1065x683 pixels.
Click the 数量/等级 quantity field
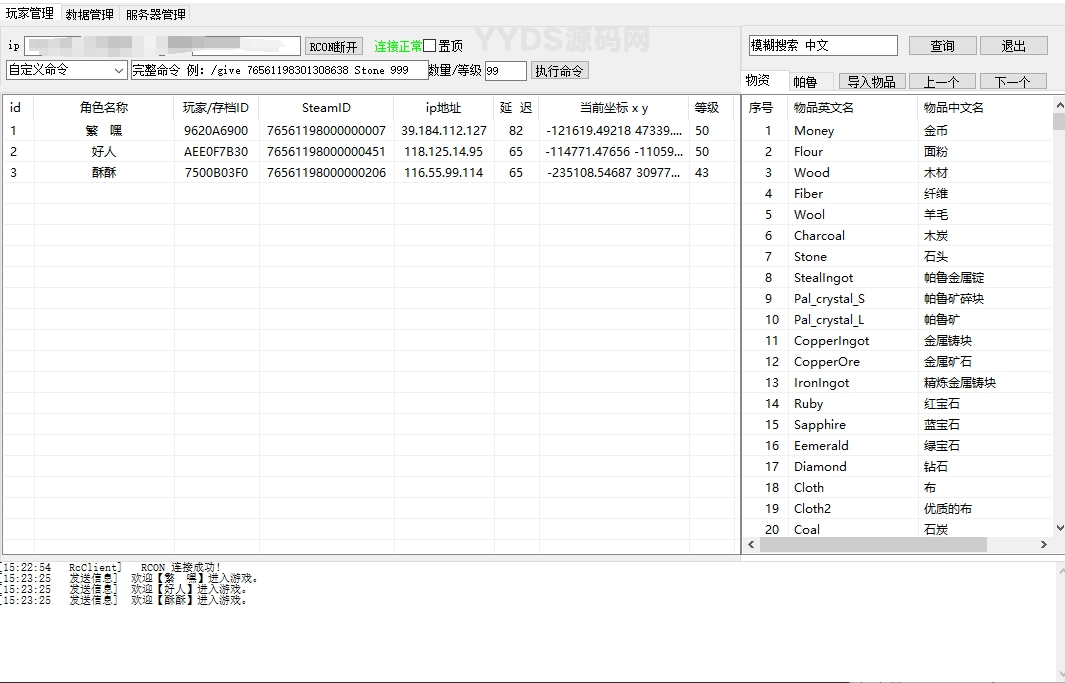[x=505, y=71]
